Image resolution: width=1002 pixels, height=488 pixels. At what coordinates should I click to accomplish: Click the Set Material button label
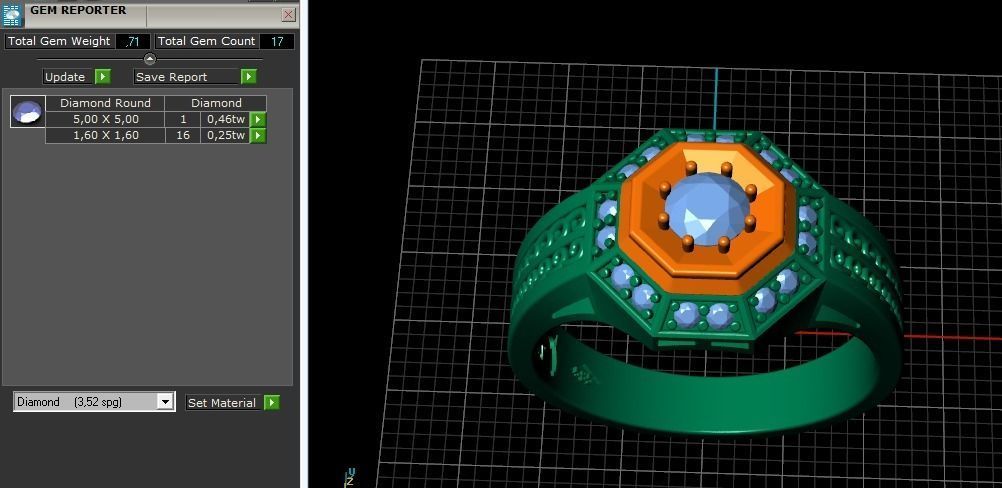(x=224, y=402)
